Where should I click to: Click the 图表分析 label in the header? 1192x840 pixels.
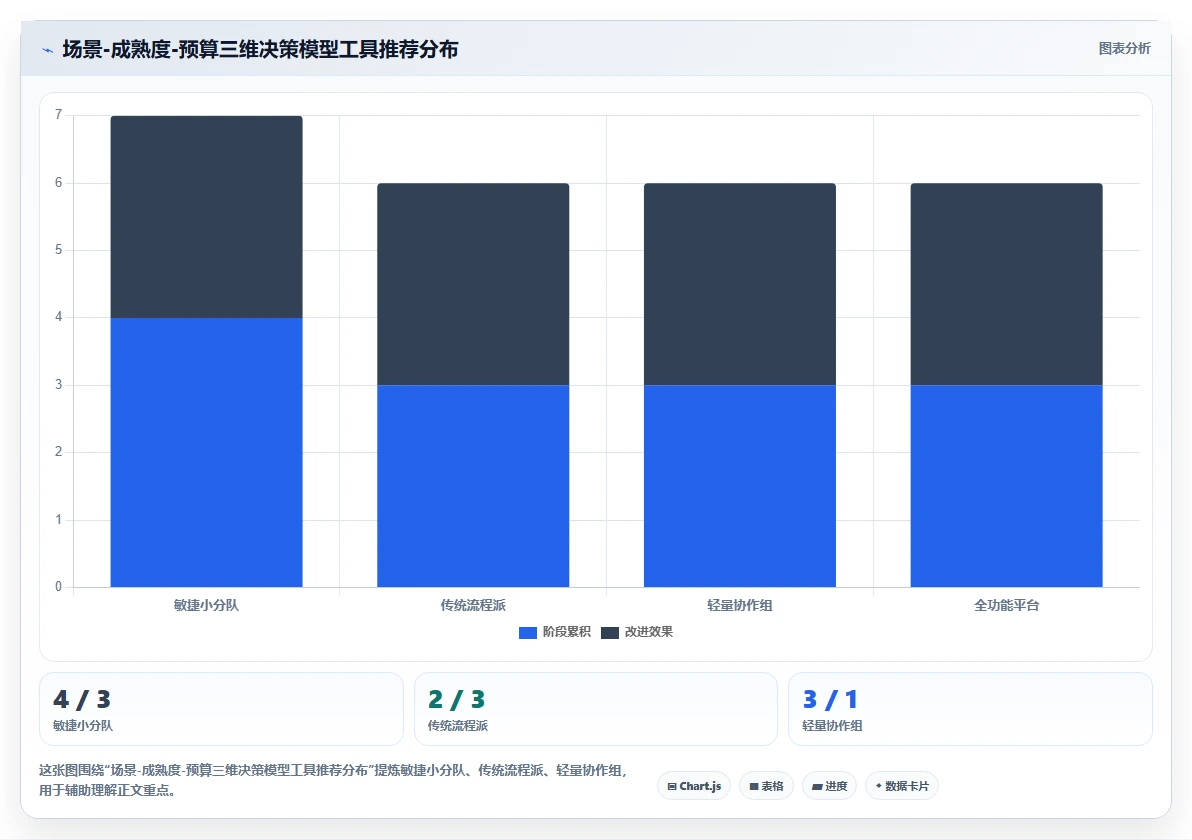(1124, 49)
